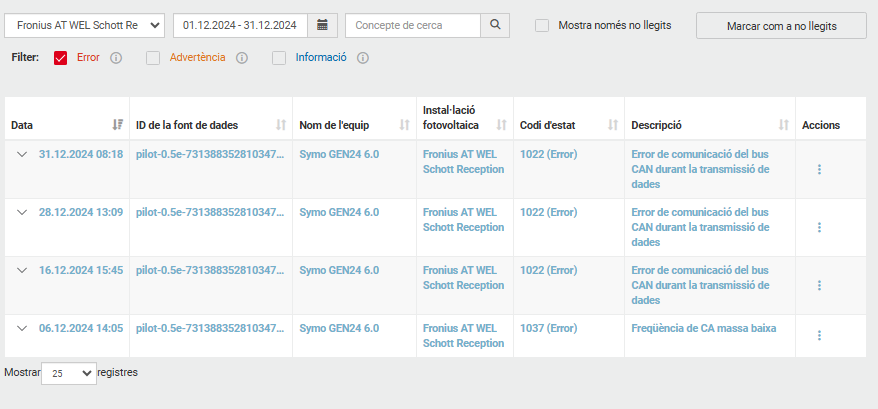Click the Concepte de cerca search field
Image resolution: width=878 pixels, height=409 pixels.
pos(413,24)
